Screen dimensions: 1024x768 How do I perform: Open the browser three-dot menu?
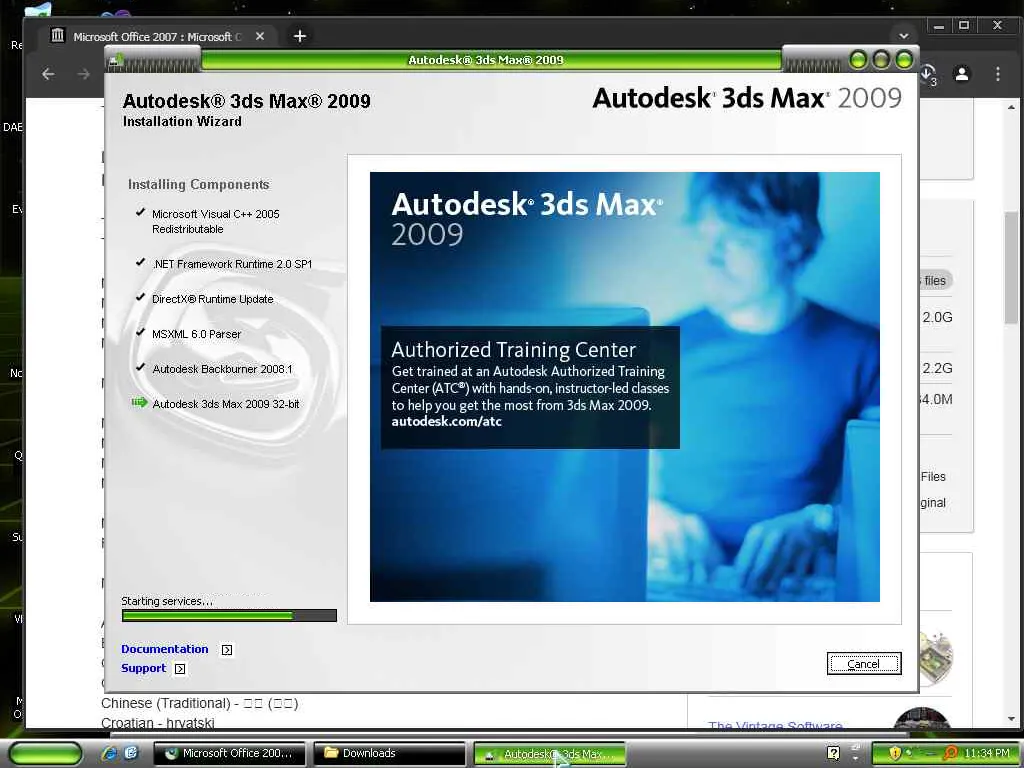(x=998, y=74)
